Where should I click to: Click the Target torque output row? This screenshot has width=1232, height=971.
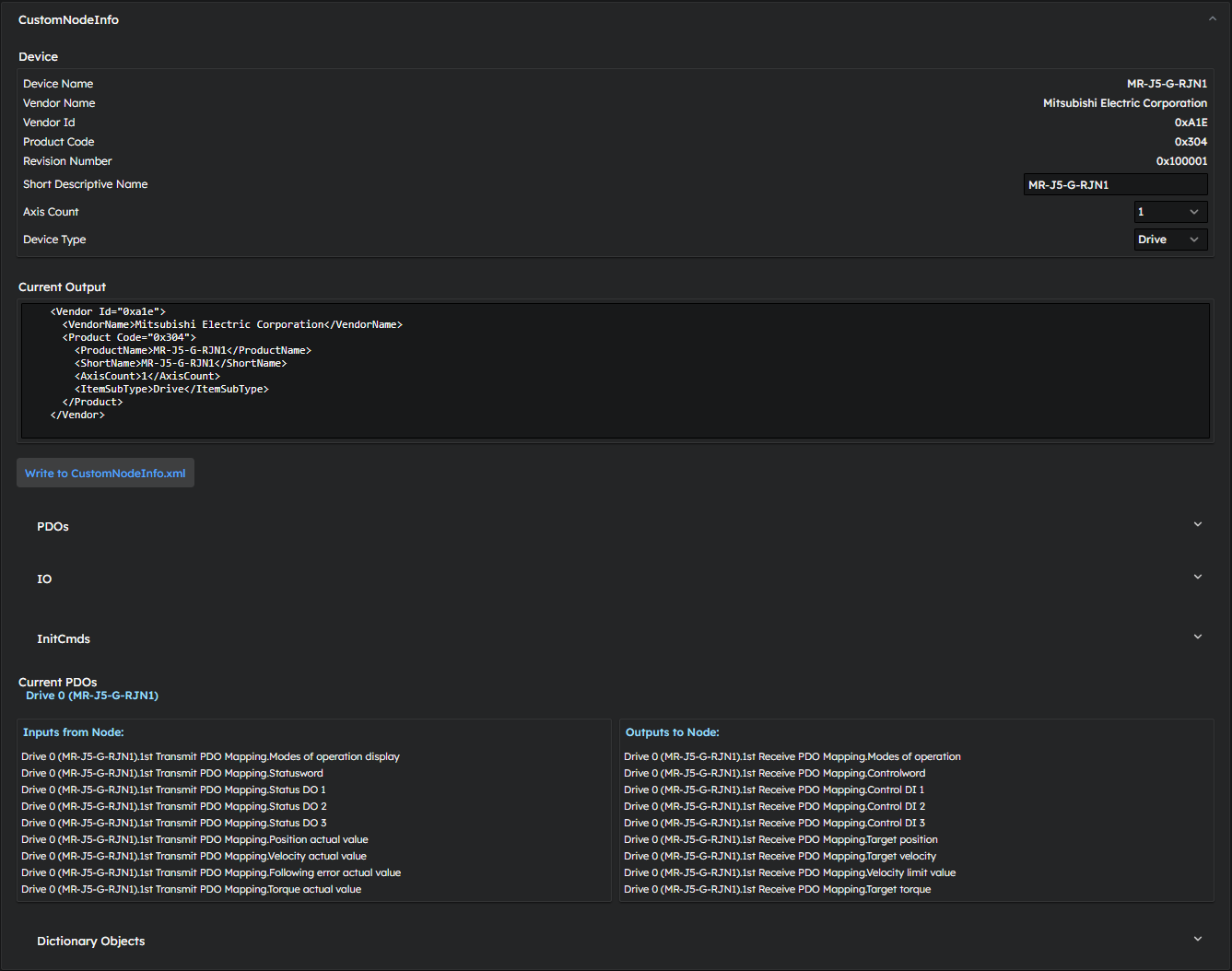(777, 889)
